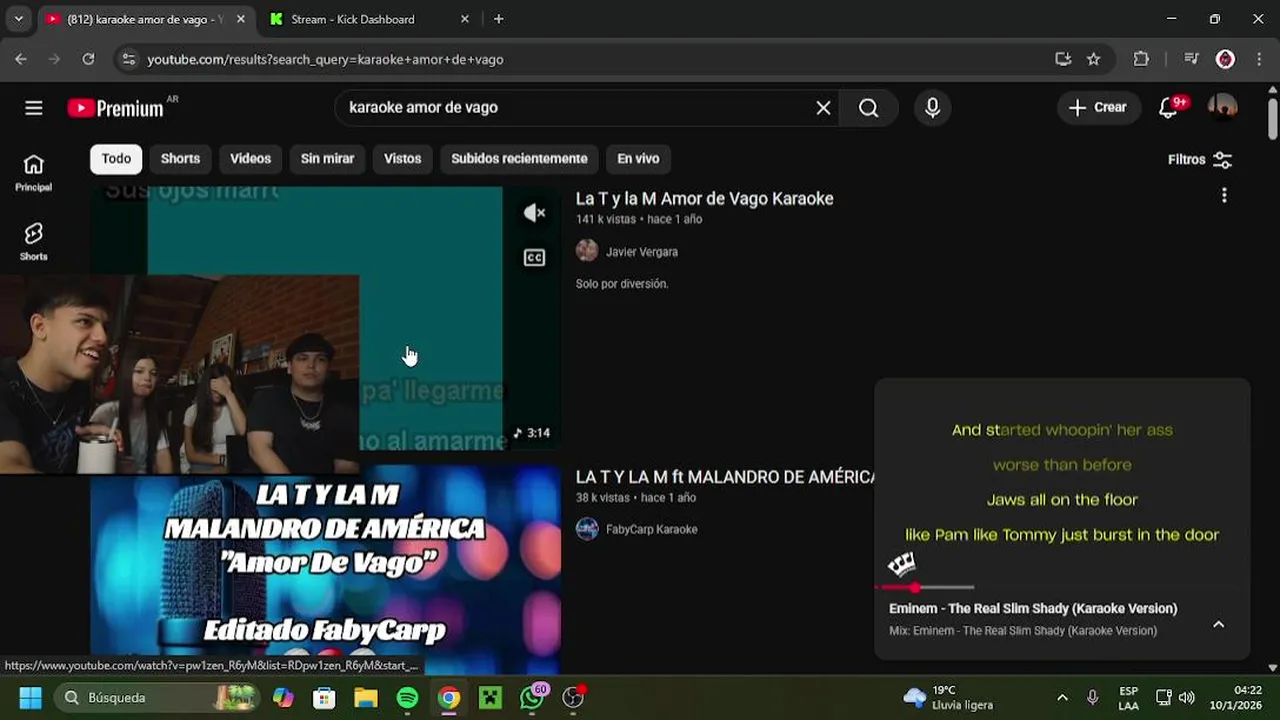Expand the Eminem miniplayer chevron
Viewport: 1280px width, 720px height.
[x=1218, y=624]
